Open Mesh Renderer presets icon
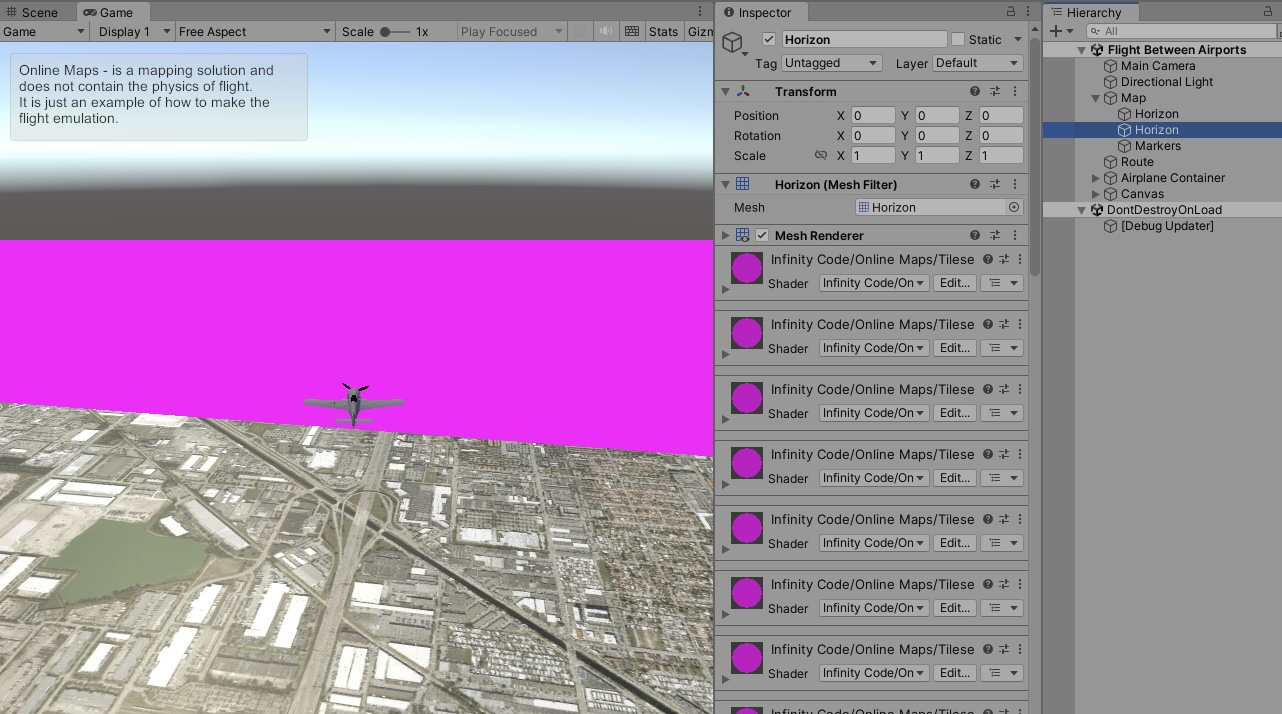The image size is (1282, 714). tap(995, 235)
